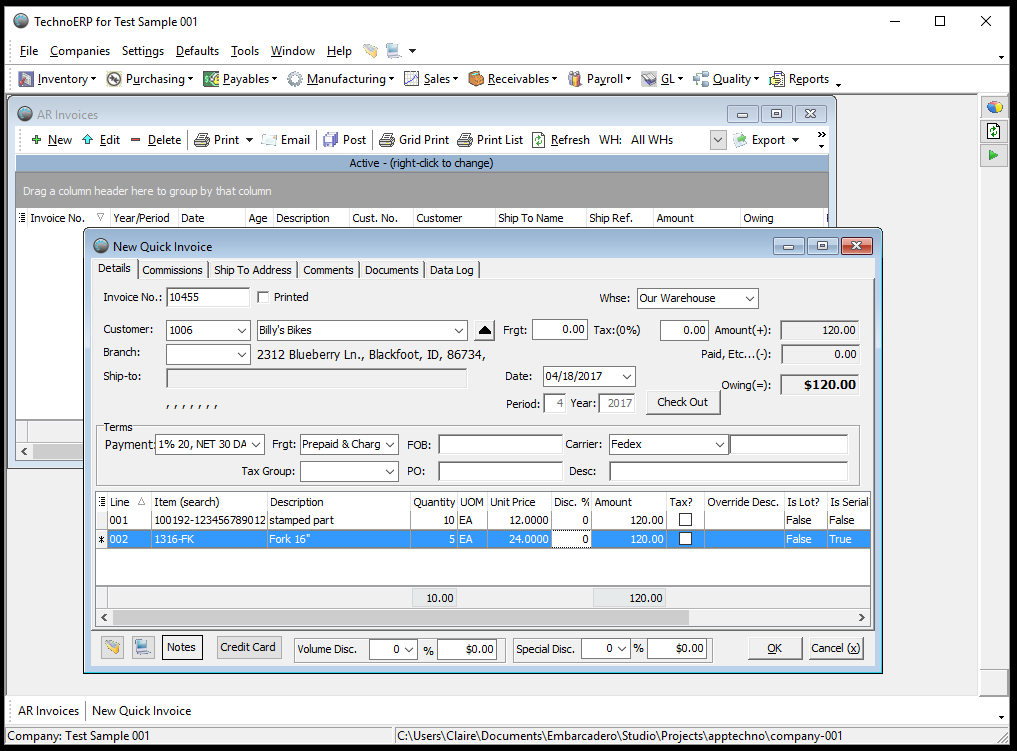Open the Payment terms dropdown
The image size is (1017, 751).
point(257,444)
